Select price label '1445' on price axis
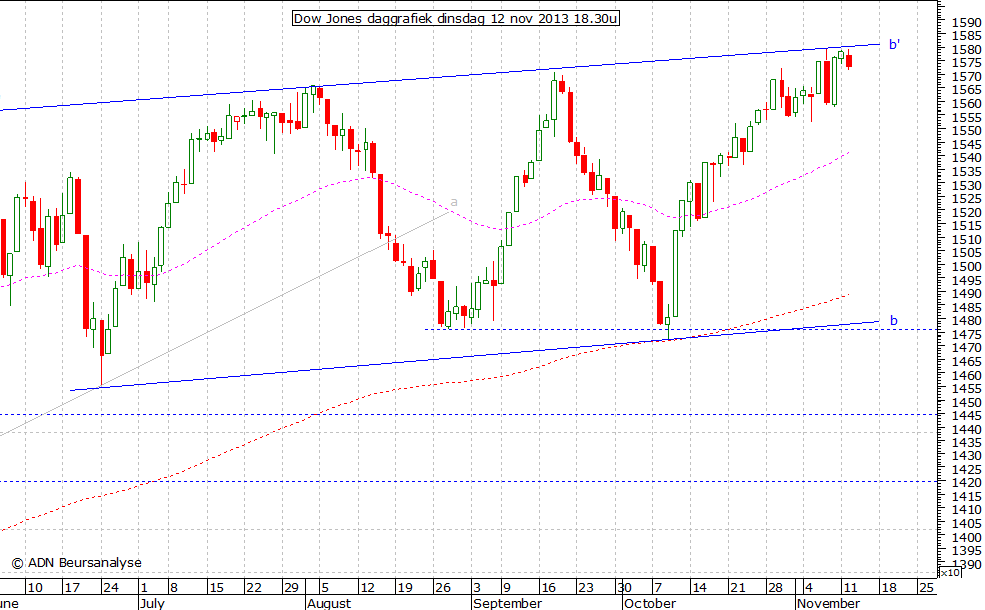The image size is (985, 610). pos(966,416)
